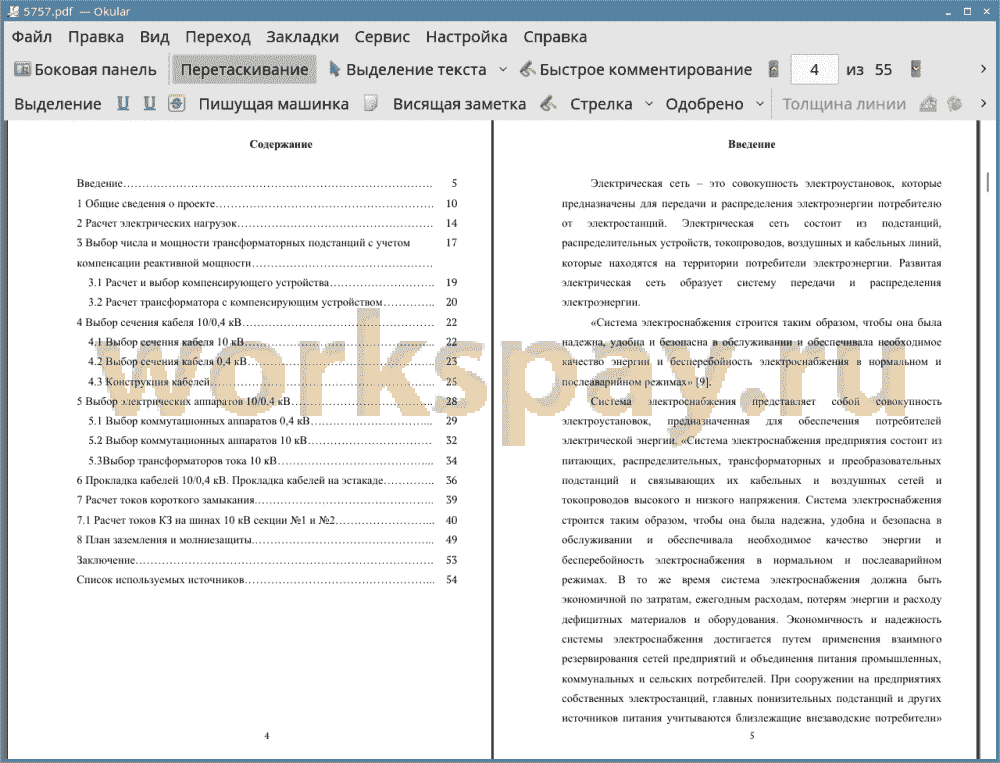1000x763 pixels.
Task: Open the Вид menu
Action: [154, 37]
